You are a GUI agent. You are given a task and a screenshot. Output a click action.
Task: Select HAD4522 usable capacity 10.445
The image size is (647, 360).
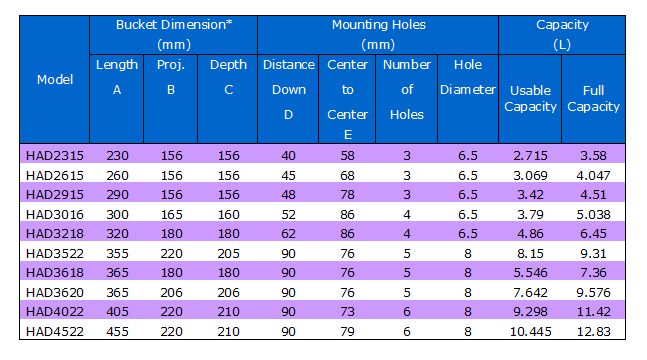530,332
